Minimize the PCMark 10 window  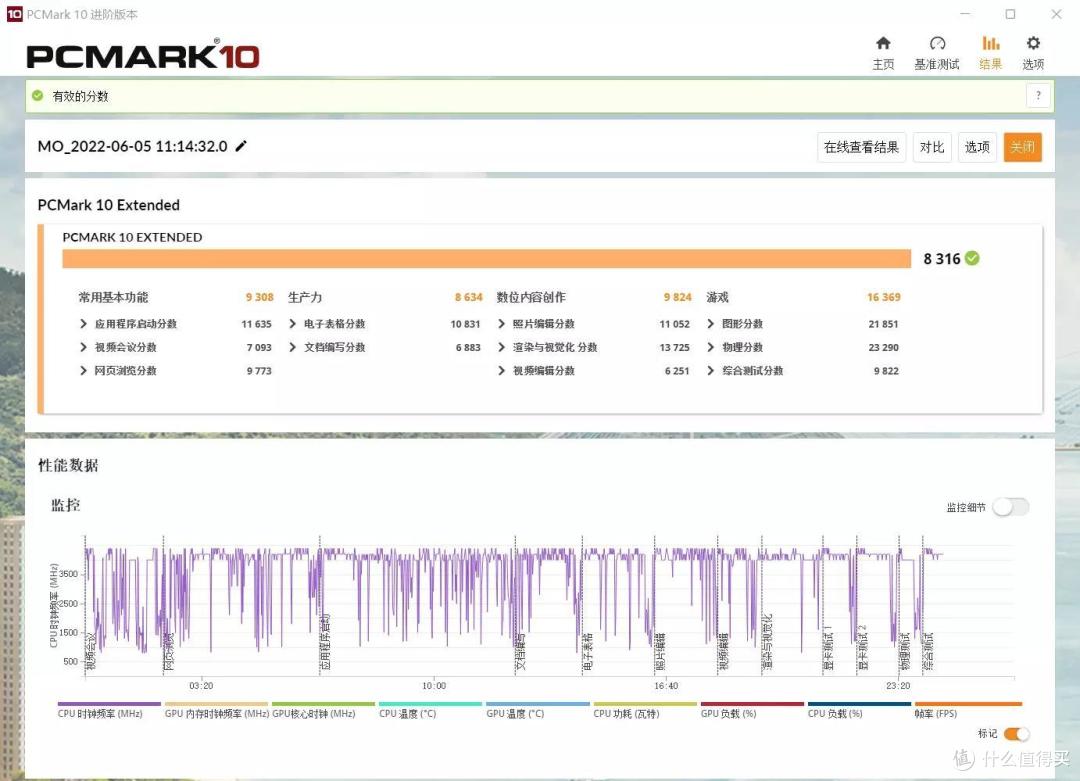(x=966, y=14)
